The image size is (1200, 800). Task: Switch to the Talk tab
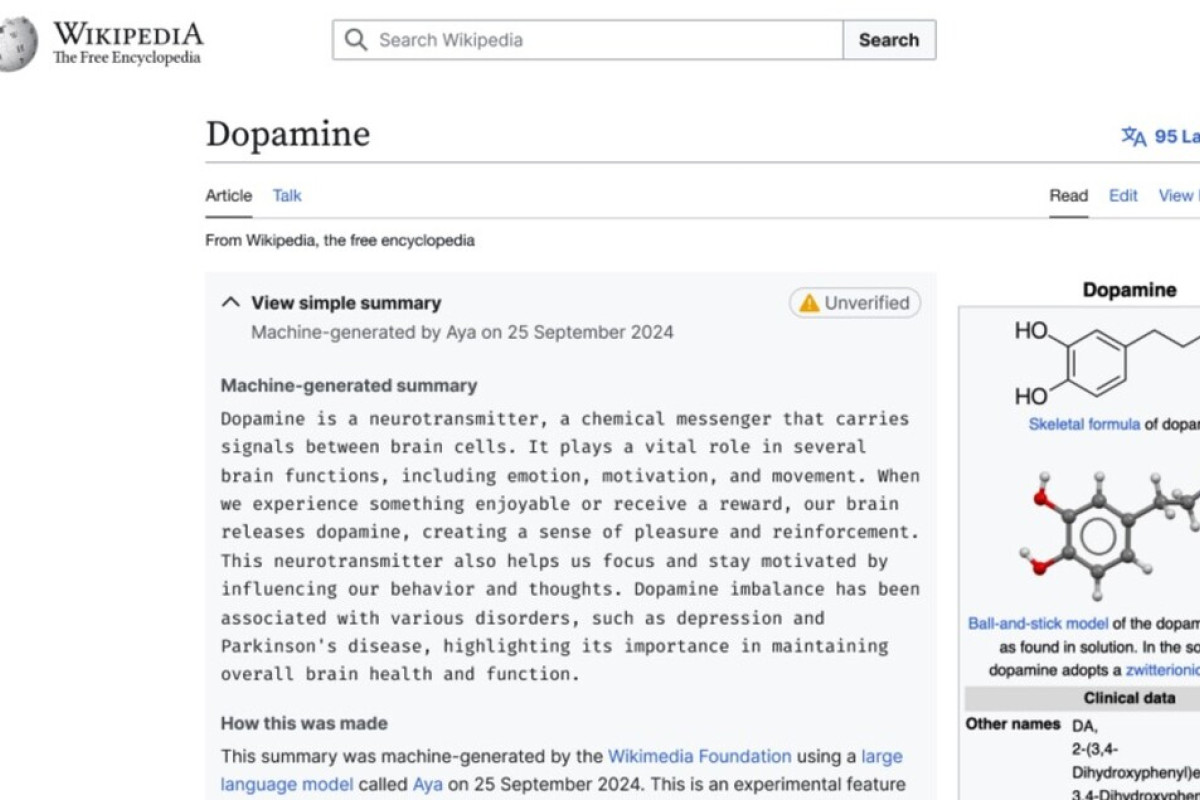pos(287,195)
